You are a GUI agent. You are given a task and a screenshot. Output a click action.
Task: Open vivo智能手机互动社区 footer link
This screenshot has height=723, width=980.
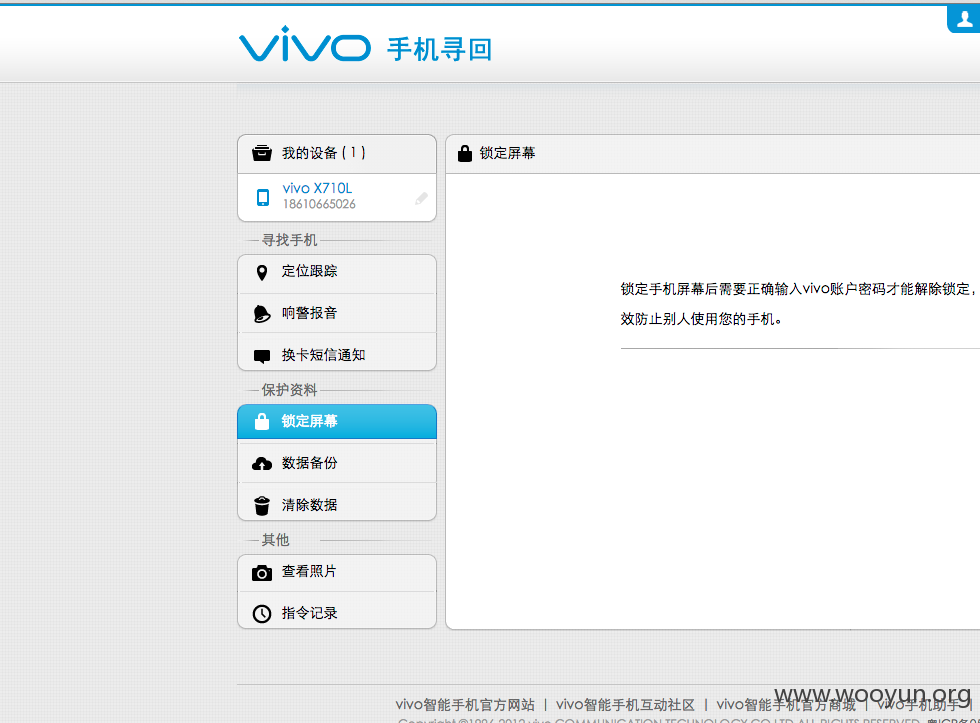point(625,705)
